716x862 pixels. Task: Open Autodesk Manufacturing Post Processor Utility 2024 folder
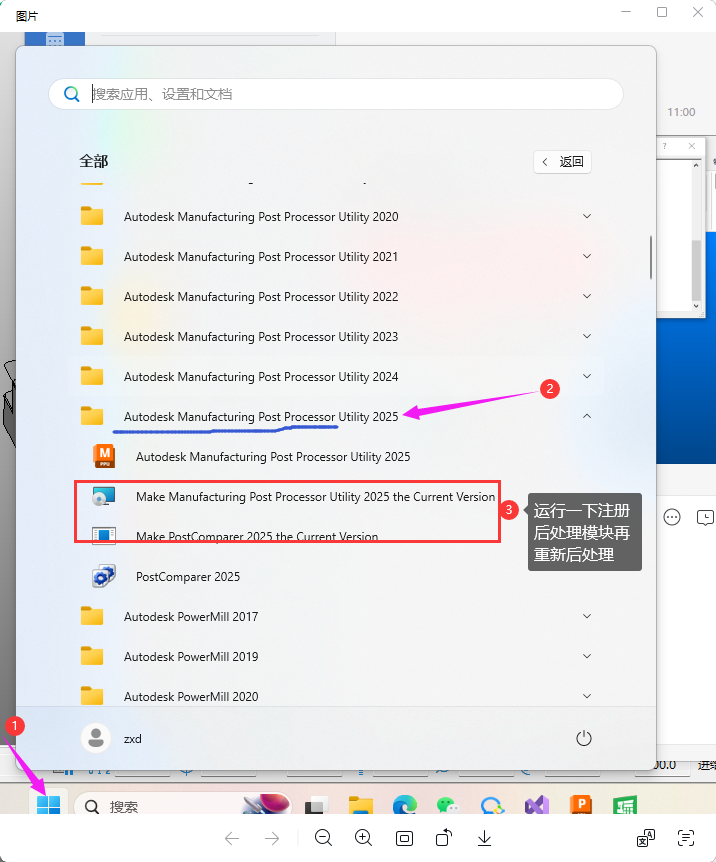[x=335, y=377]
